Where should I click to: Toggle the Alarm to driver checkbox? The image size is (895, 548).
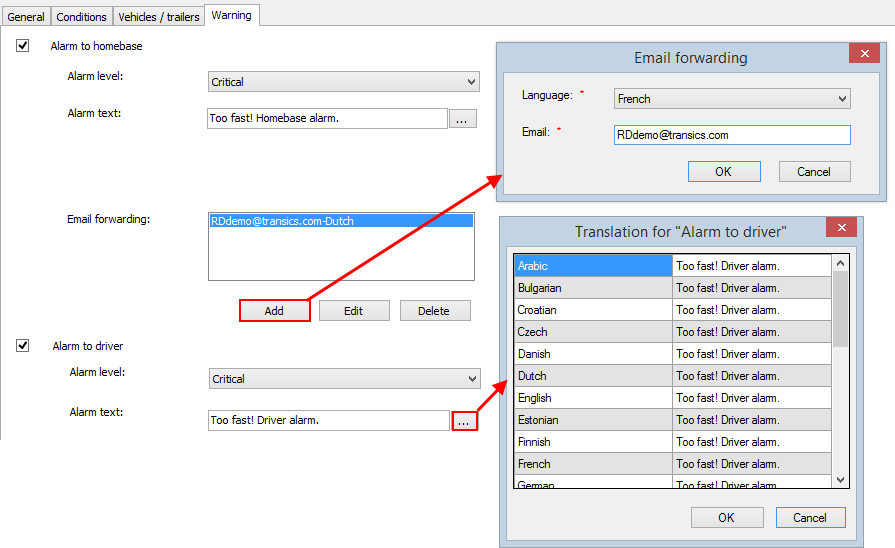[x=23, y=346]
